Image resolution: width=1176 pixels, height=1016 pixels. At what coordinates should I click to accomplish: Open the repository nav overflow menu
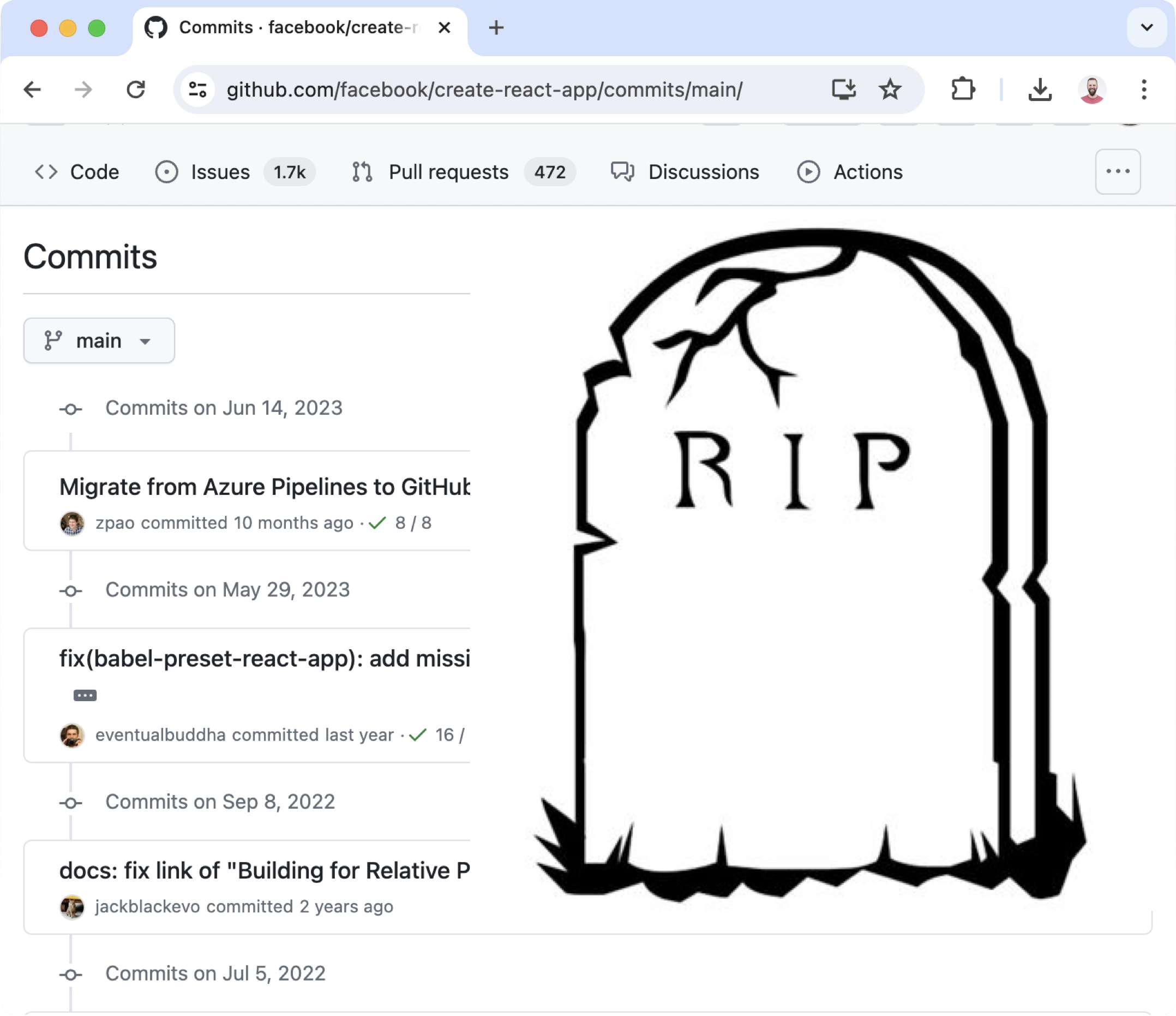pyautogui.click(x=1118, y=171)
